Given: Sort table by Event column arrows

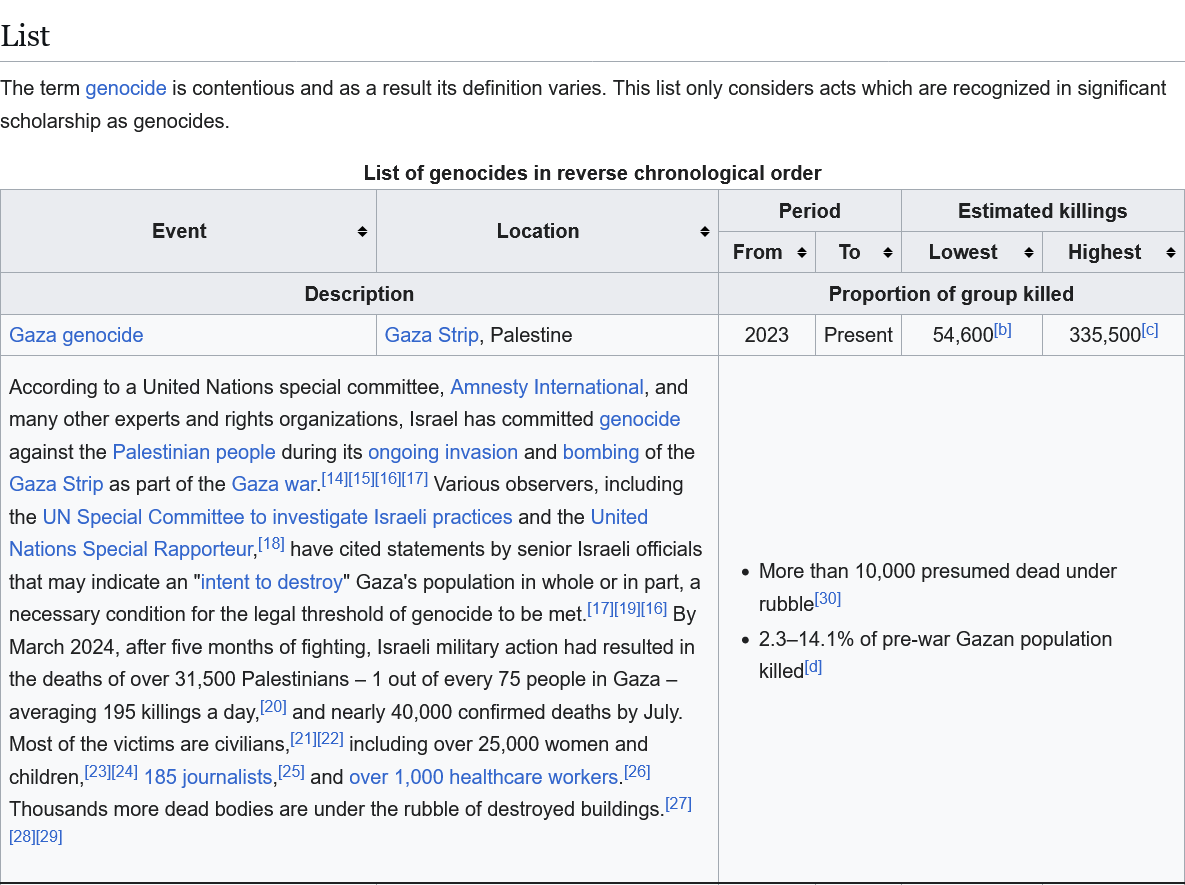Looking at the screenshot, I should (362, 231).
